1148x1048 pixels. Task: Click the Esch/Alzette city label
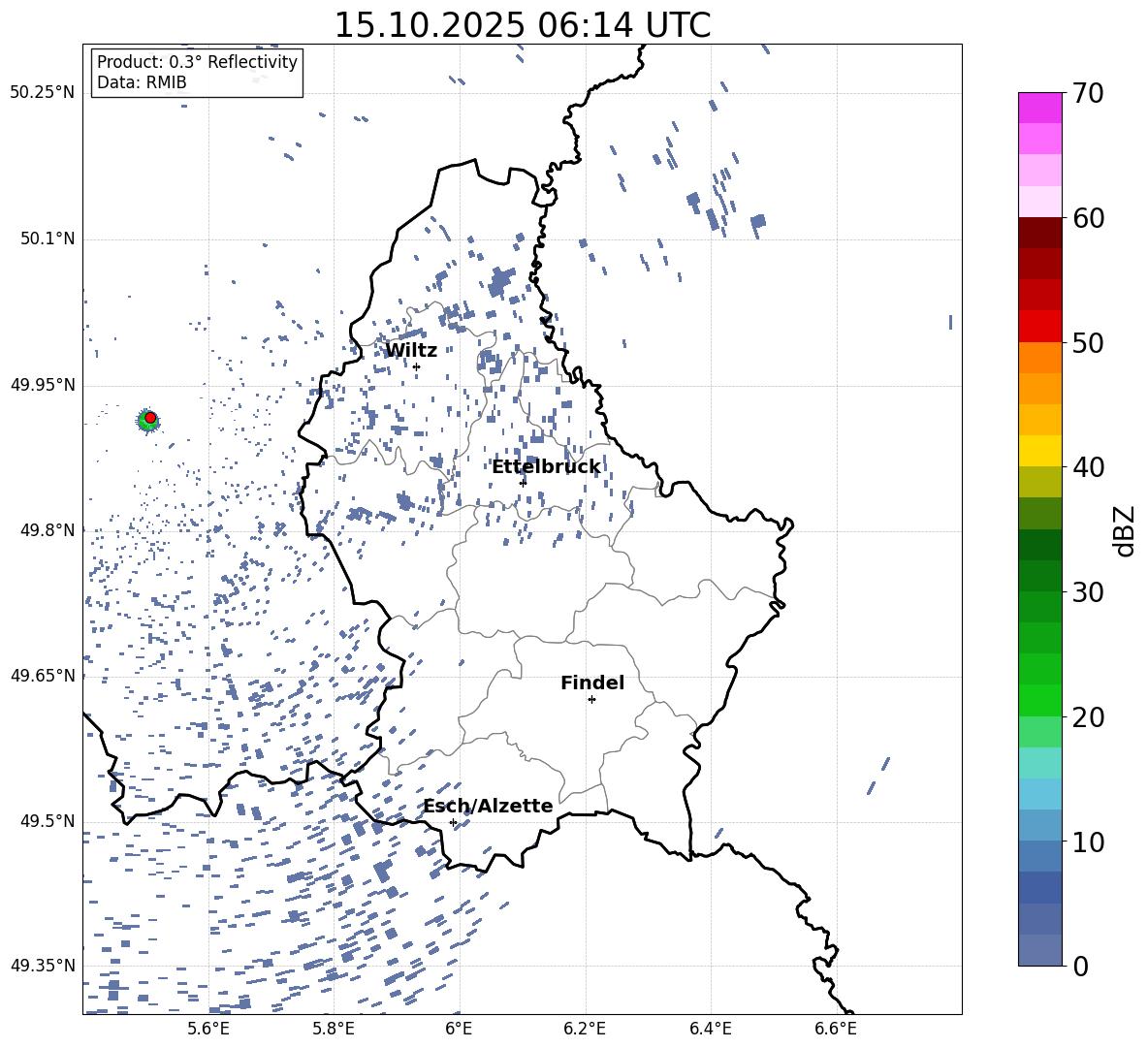[489, 806]
